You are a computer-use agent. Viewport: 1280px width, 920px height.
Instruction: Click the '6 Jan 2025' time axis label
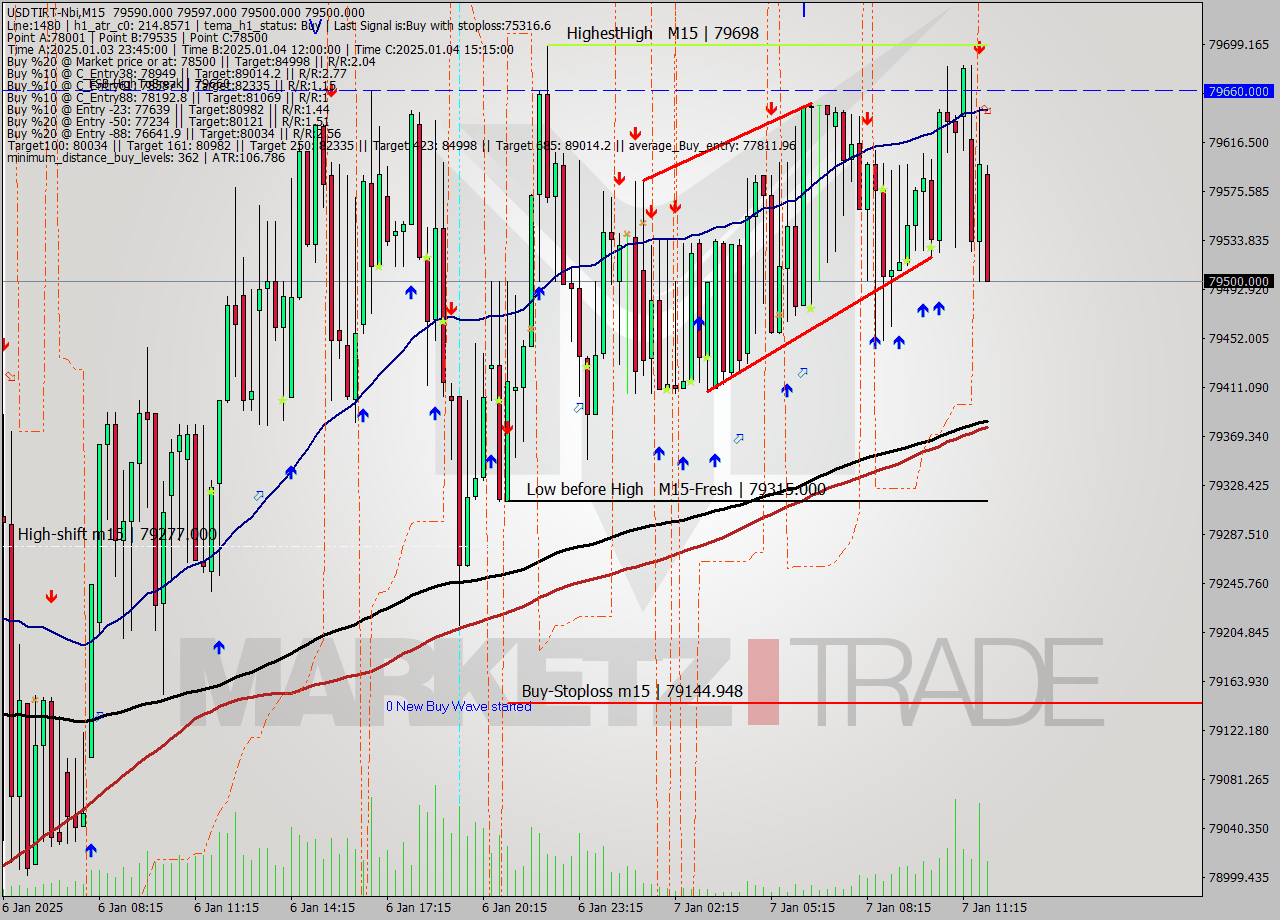pyautogui.click(x=34, y=908)
